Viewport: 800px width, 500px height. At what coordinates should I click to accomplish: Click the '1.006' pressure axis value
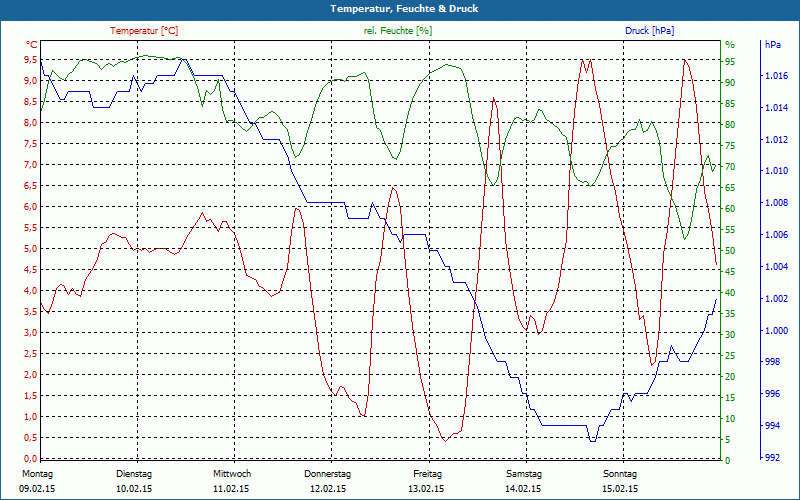point(777,235)
